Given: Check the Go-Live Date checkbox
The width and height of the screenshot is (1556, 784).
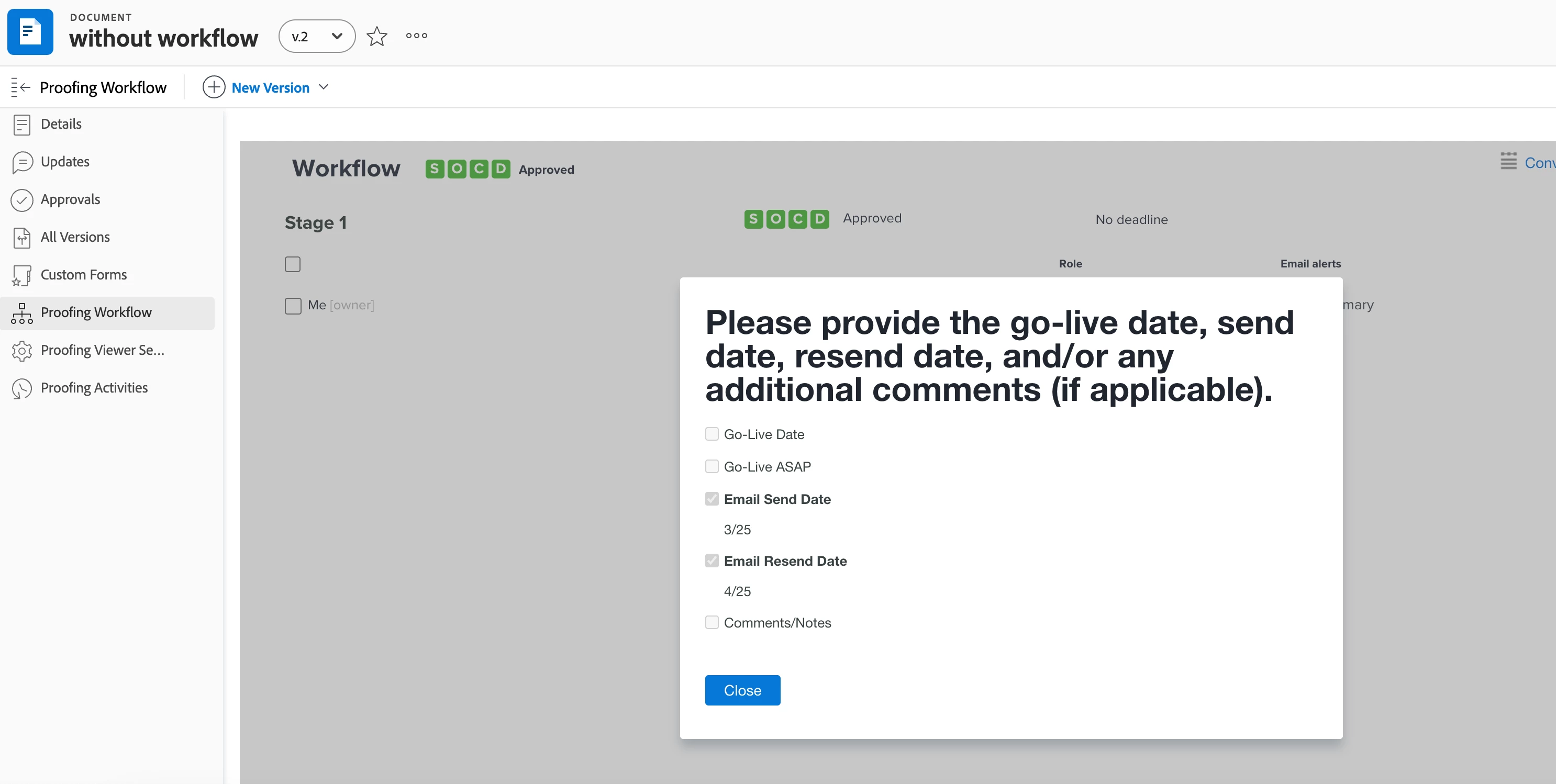Looking at the screenshot, I should (x=712, y=434).
